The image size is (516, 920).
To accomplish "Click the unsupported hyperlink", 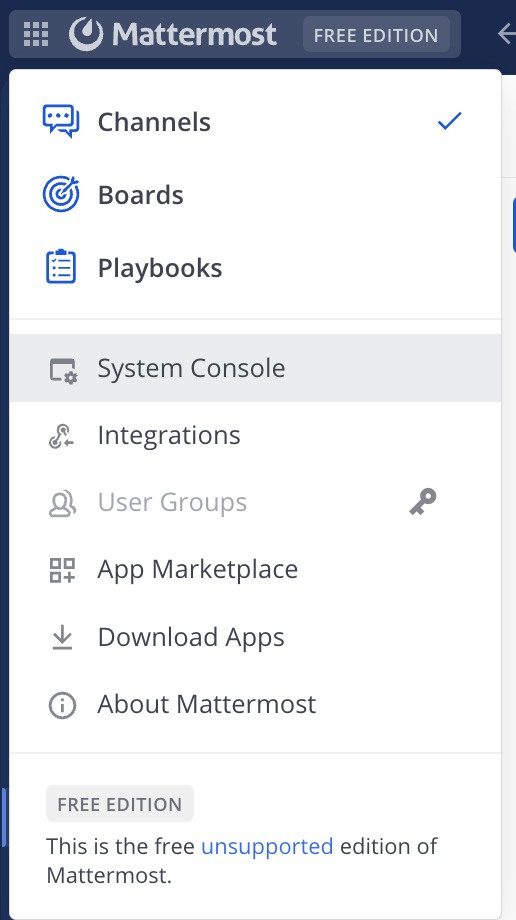I will (x=267, y=846).
